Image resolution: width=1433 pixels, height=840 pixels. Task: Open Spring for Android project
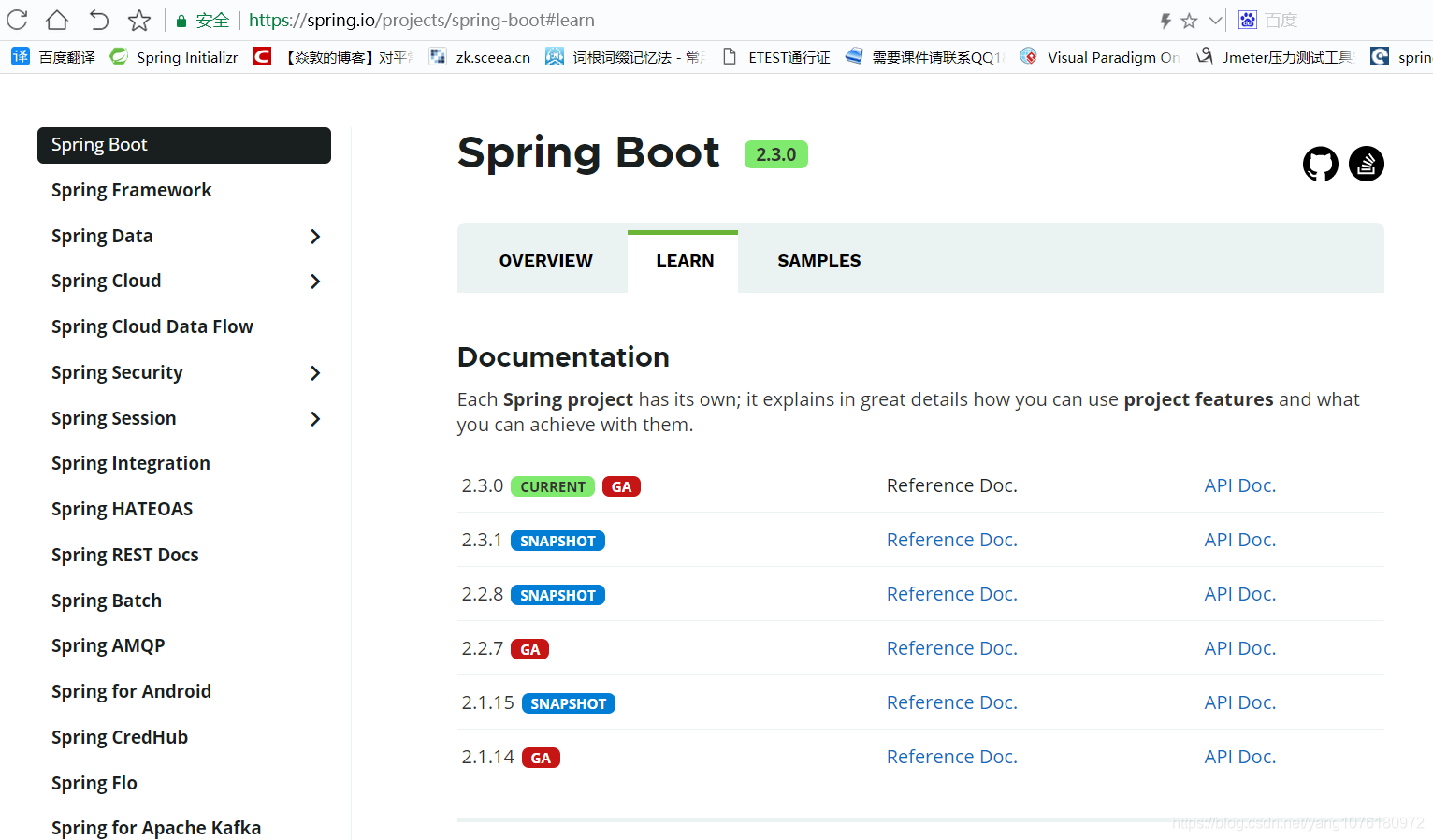(132, 691)
